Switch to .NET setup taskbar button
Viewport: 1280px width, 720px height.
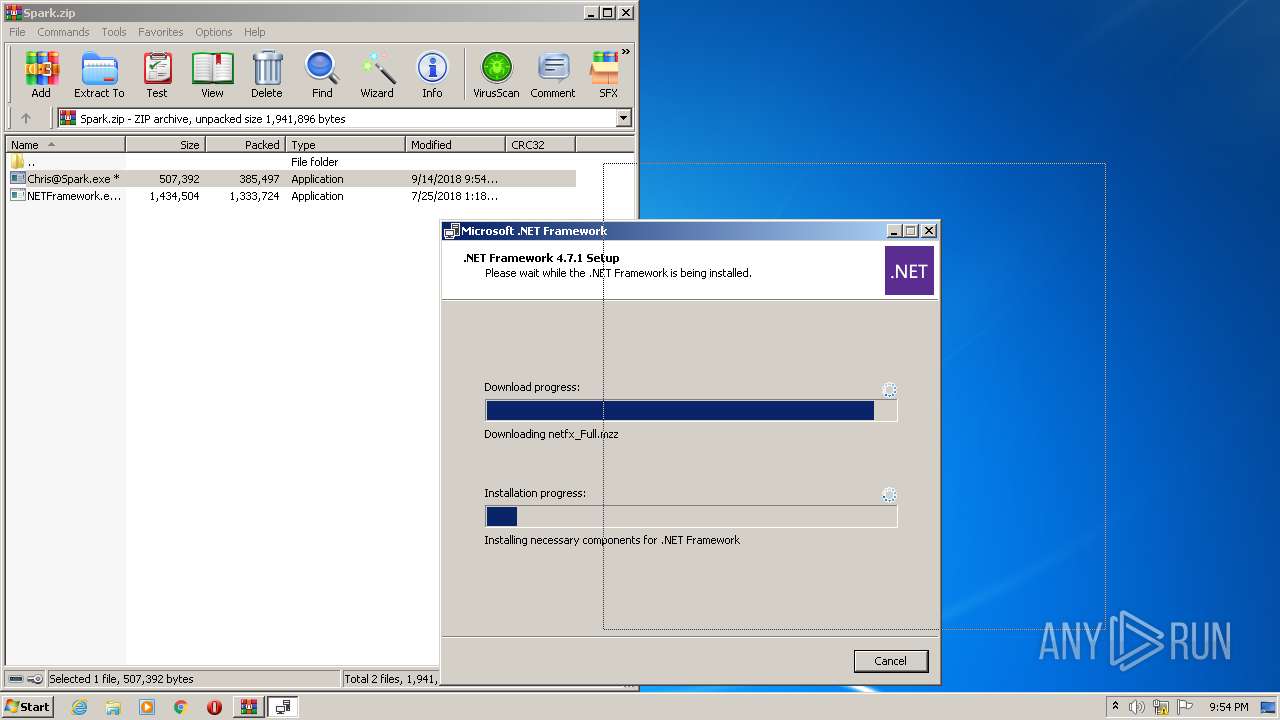pos(283,707)
